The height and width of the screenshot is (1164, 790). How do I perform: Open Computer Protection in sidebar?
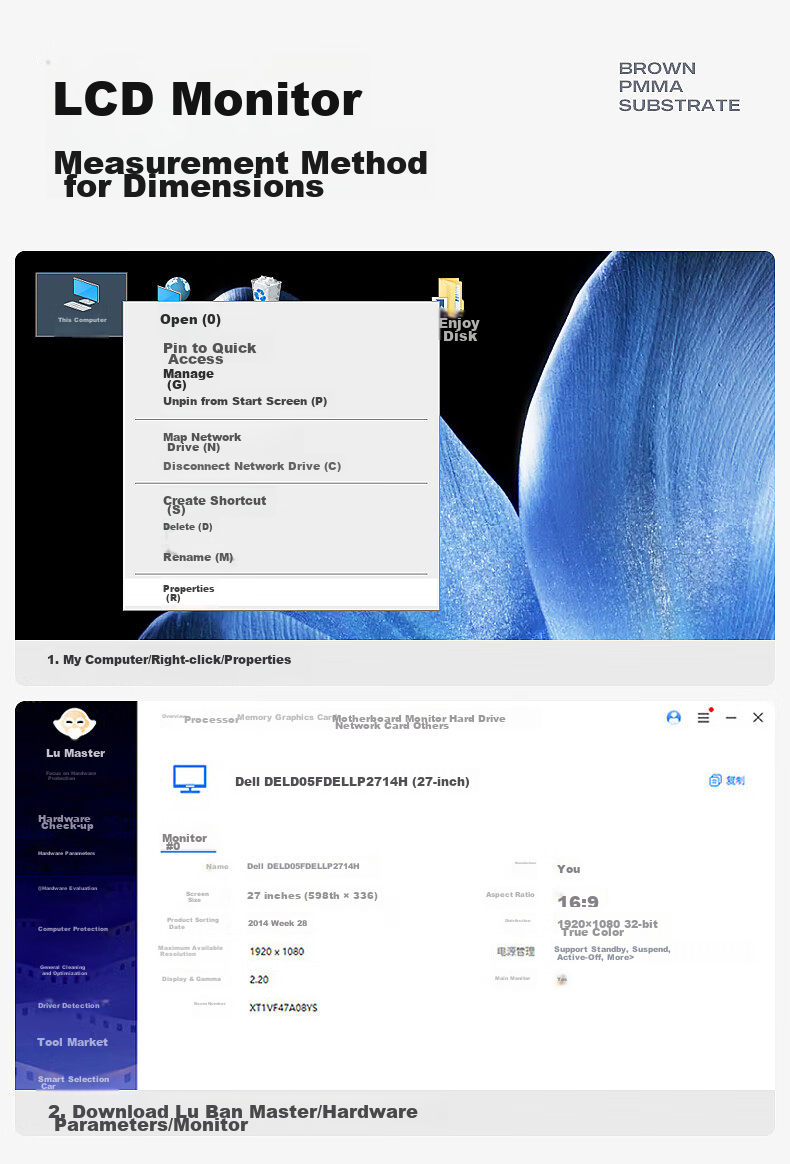click(73, 929)
